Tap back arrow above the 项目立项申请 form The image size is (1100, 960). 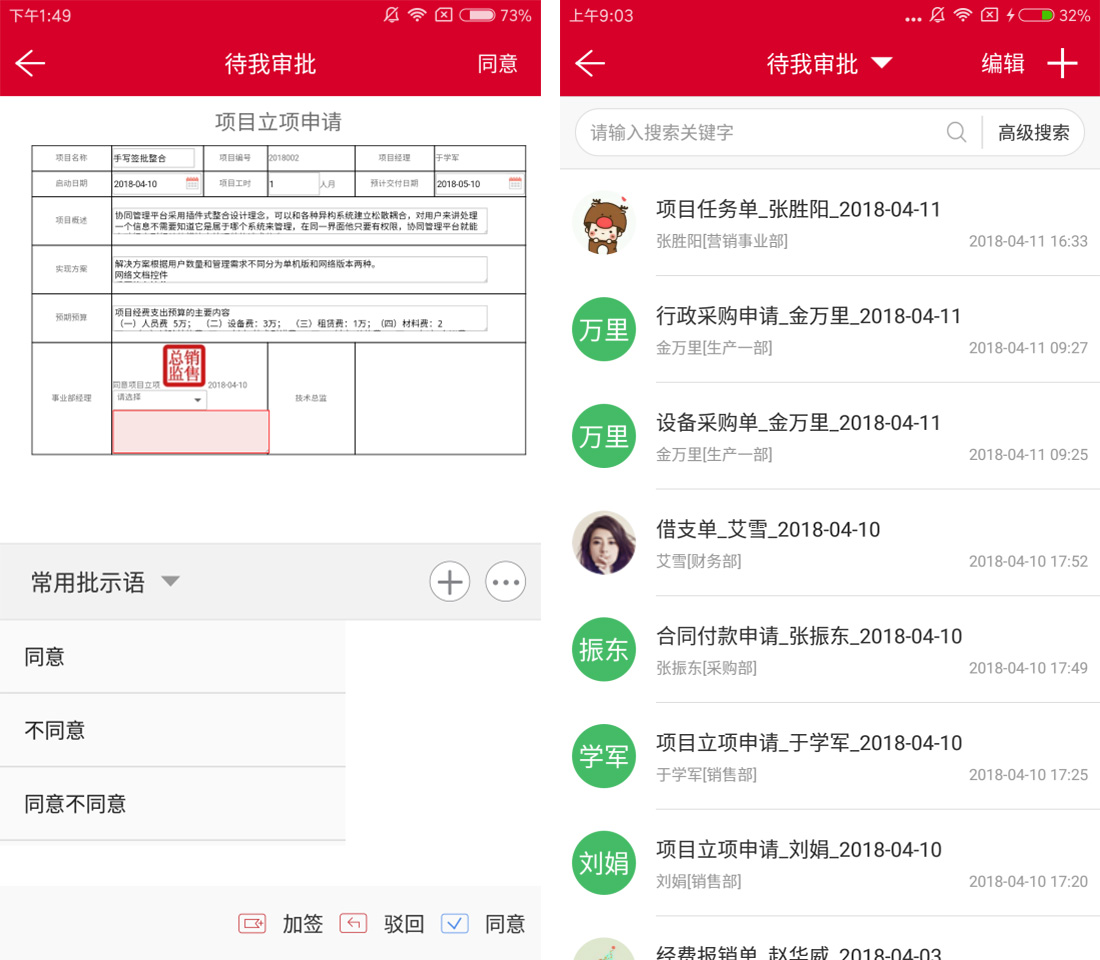click(x=31, y=64)
